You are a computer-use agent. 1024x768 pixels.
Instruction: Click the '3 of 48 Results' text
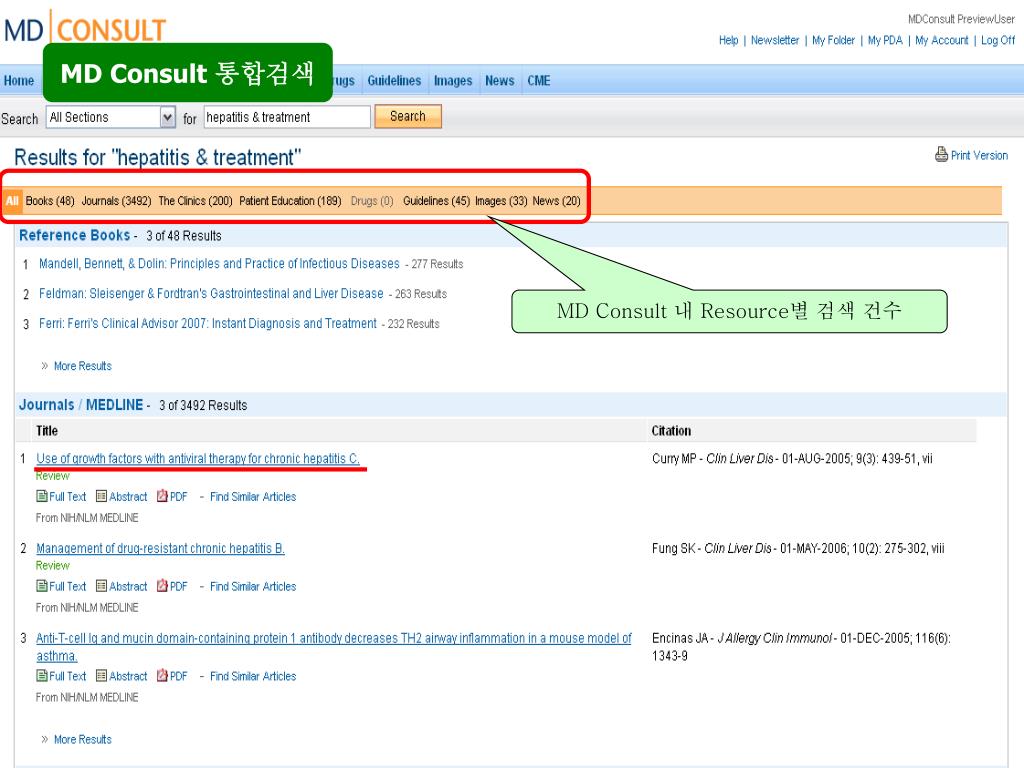[x=184, y=236]
